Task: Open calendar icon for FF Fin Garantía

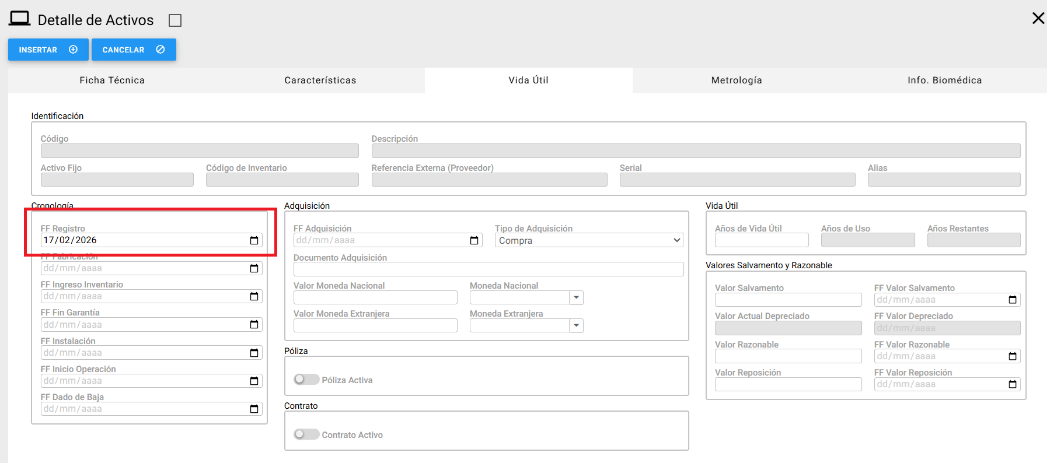Action: click(254, 325)
